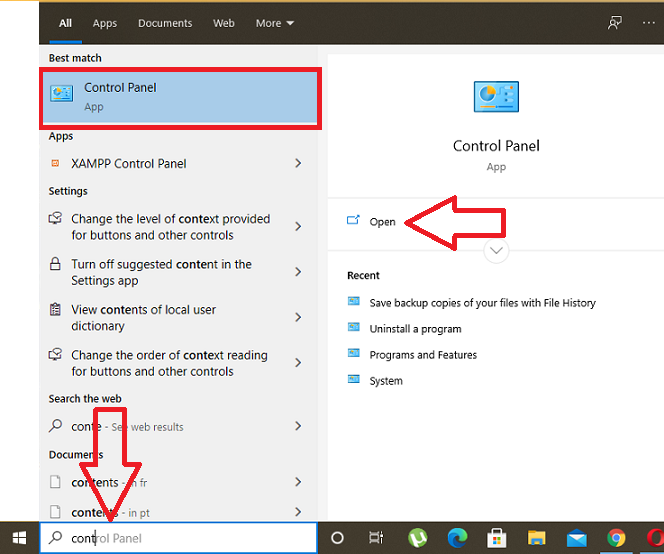The width and height of the screenshot is (664, 554).
Task: Switch to the All tab
Action: (x=65, y=23)
